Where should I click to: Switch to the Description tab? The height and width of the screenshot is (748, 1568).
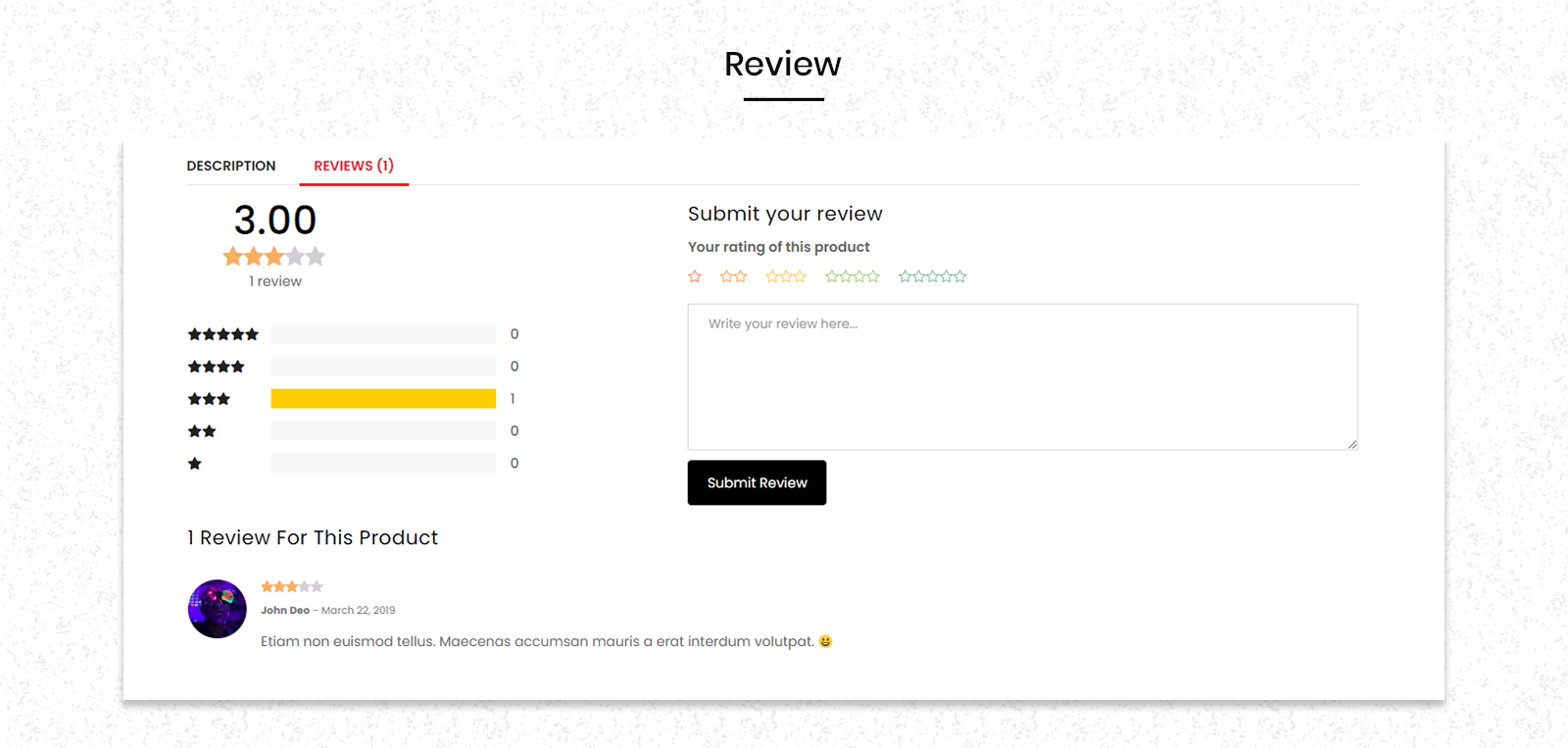(x=231, y=166)
